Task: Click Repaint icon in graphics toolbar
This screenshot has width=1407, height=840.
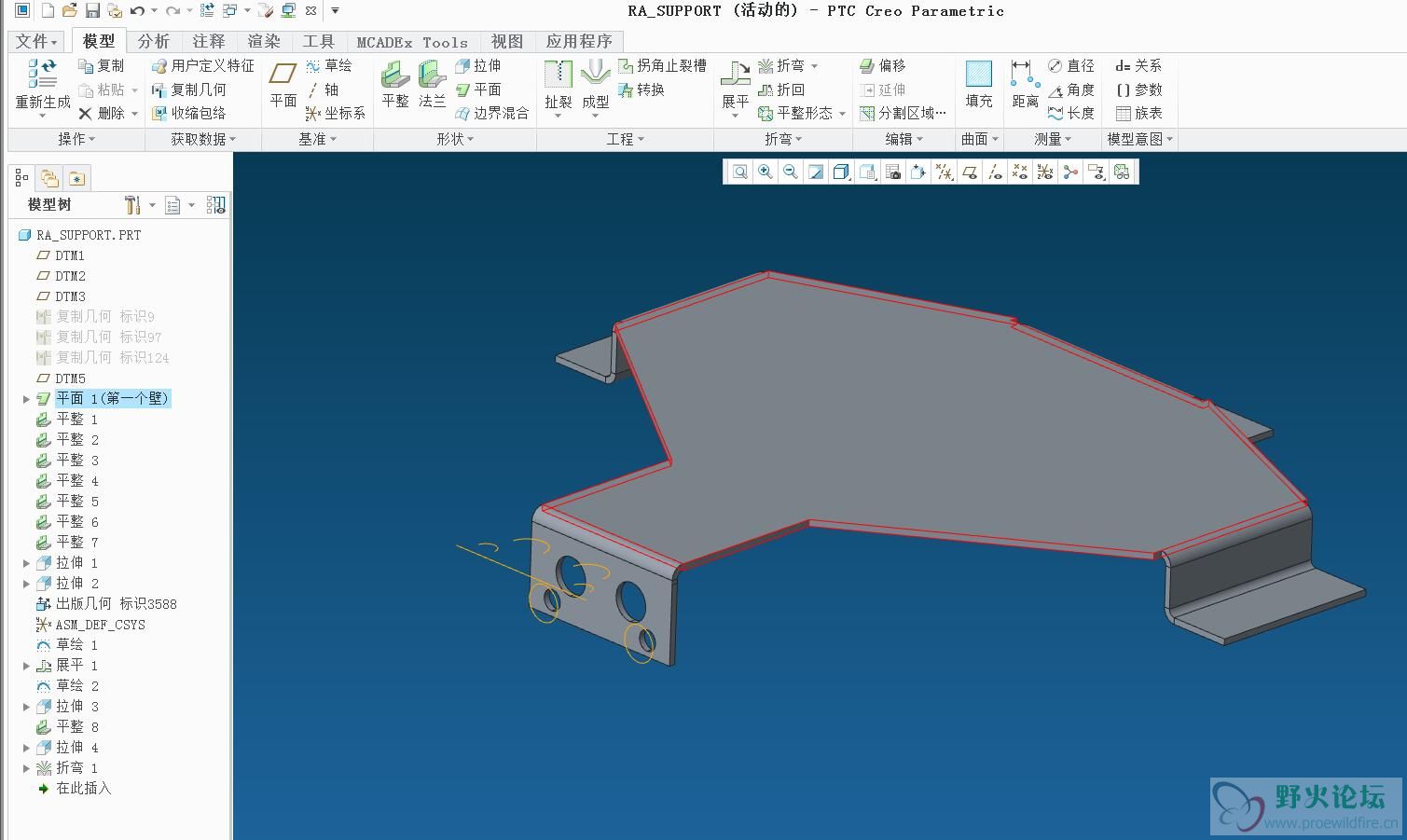Action: [x=816, y=172]
